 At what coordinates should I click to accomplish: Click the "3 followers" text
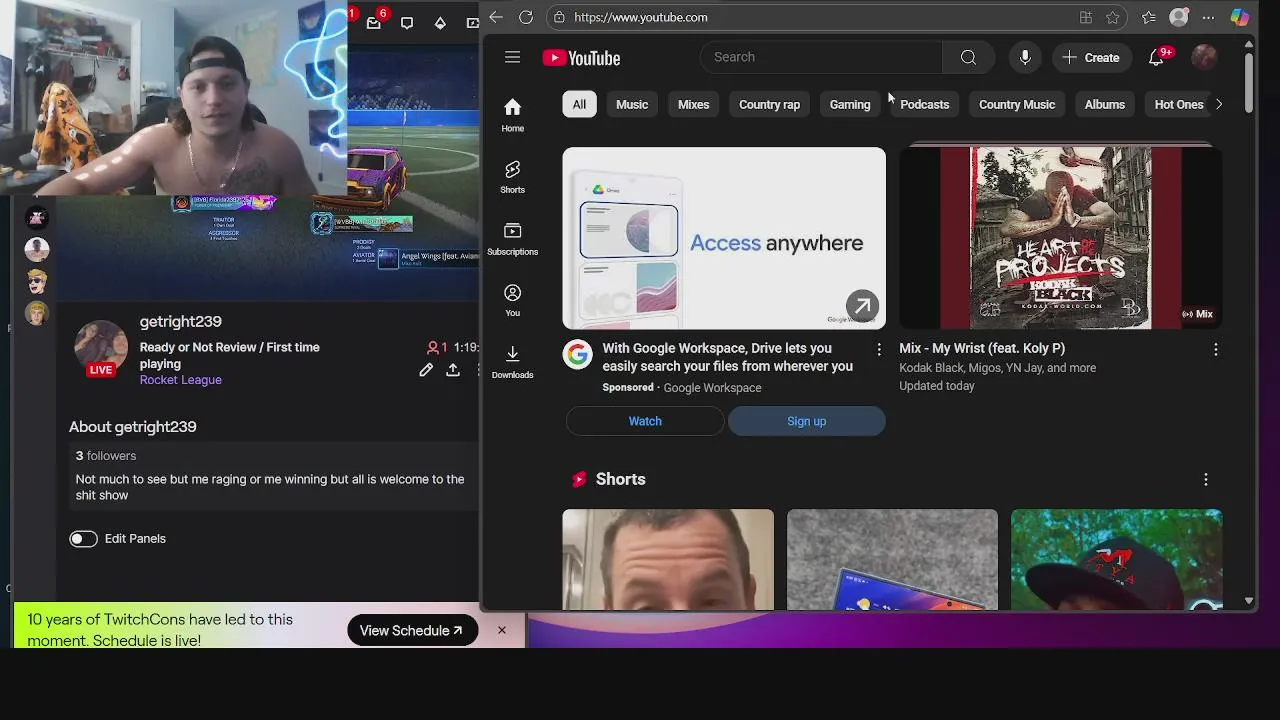(106, 455)
